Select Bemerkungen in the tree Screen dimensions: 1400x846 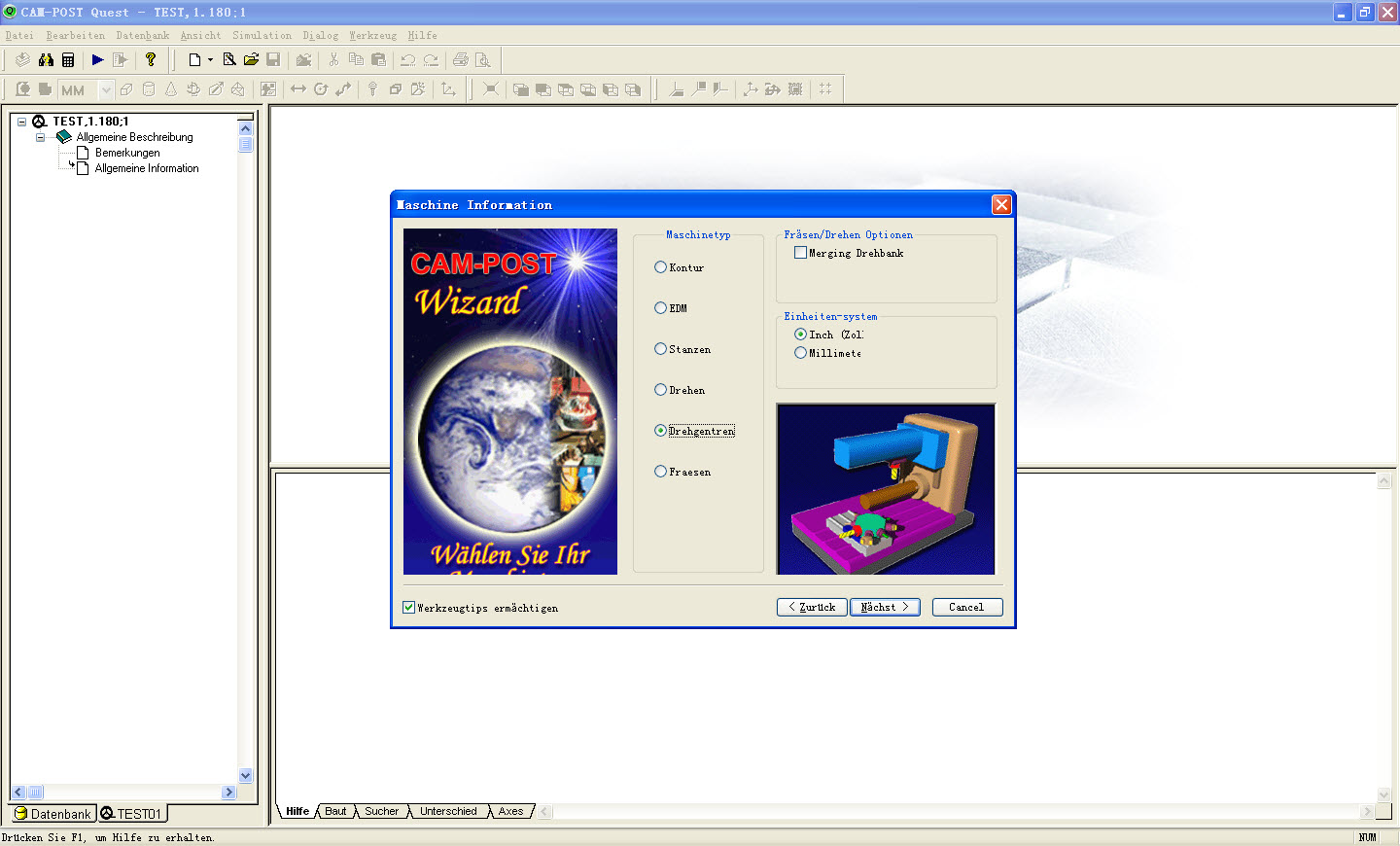click(x=127, y=153)
